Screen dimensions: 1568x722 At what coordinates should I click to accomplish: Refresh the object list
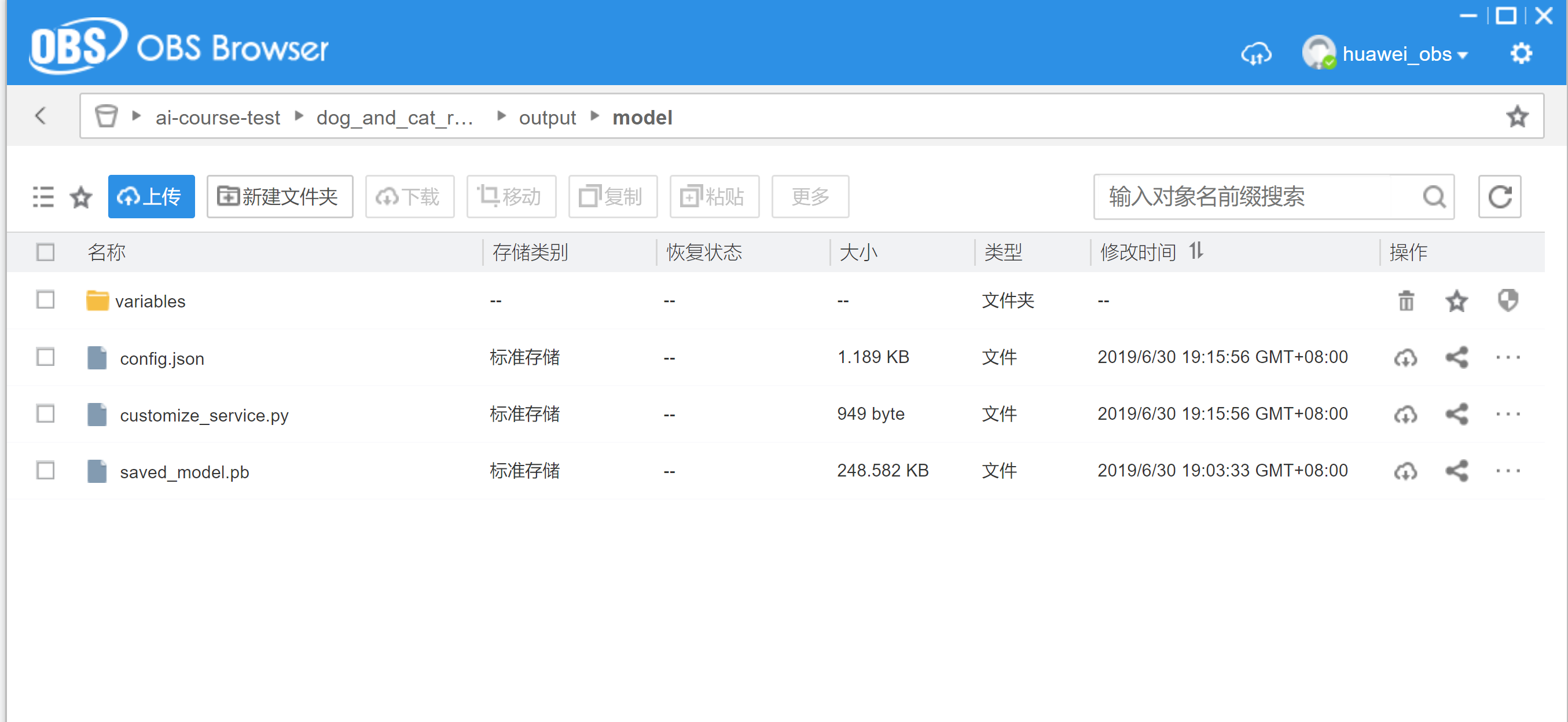click(1499, 197)
